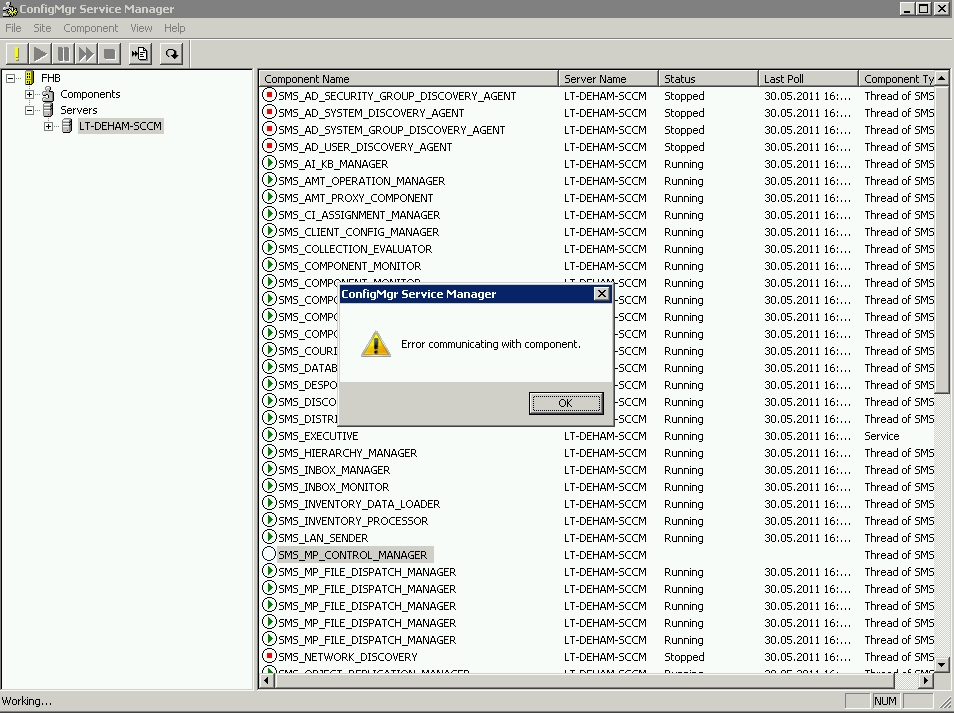The width and height of the screenshot is (954, 713).
Task: Click running icon of SMS_AMT_OPERATION_MANAGER
Action: coord(269,181)
